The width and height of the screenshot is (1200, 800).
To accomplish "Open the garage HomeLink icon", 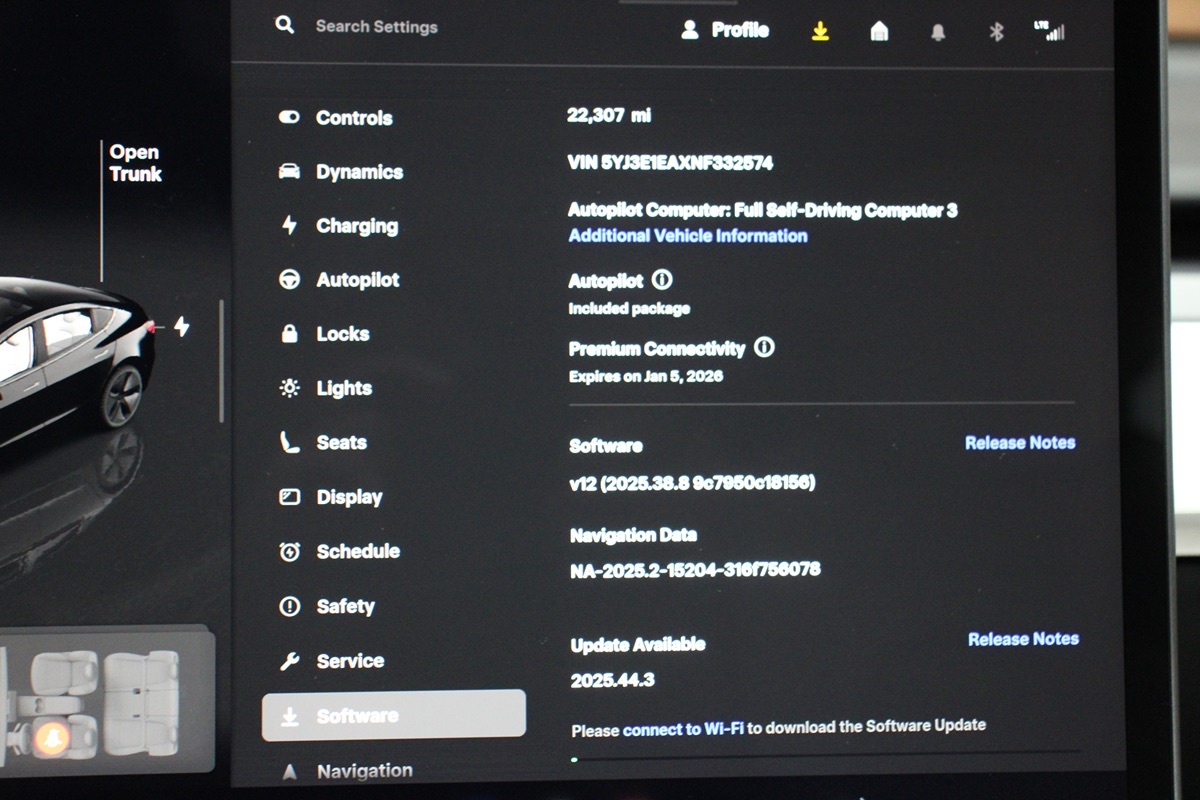I will coord(879,32).
